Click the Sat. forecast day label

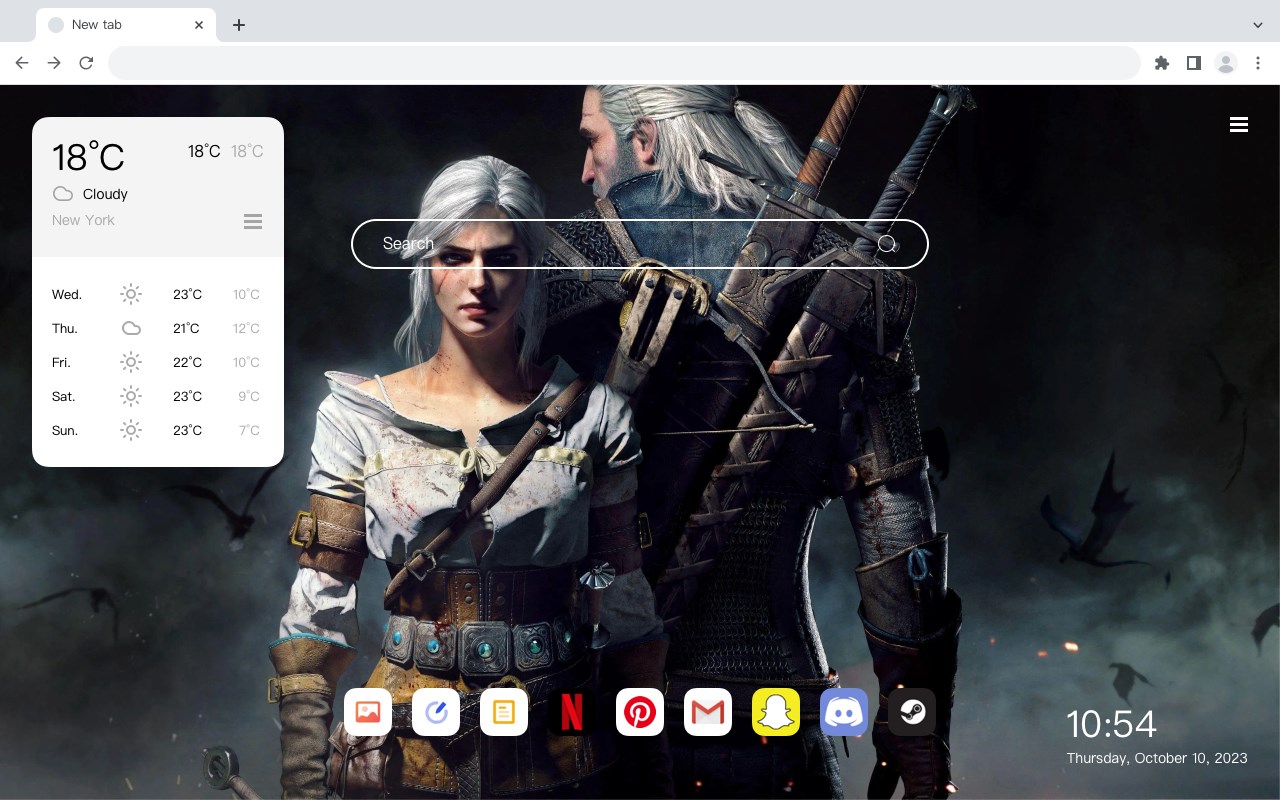64,396
